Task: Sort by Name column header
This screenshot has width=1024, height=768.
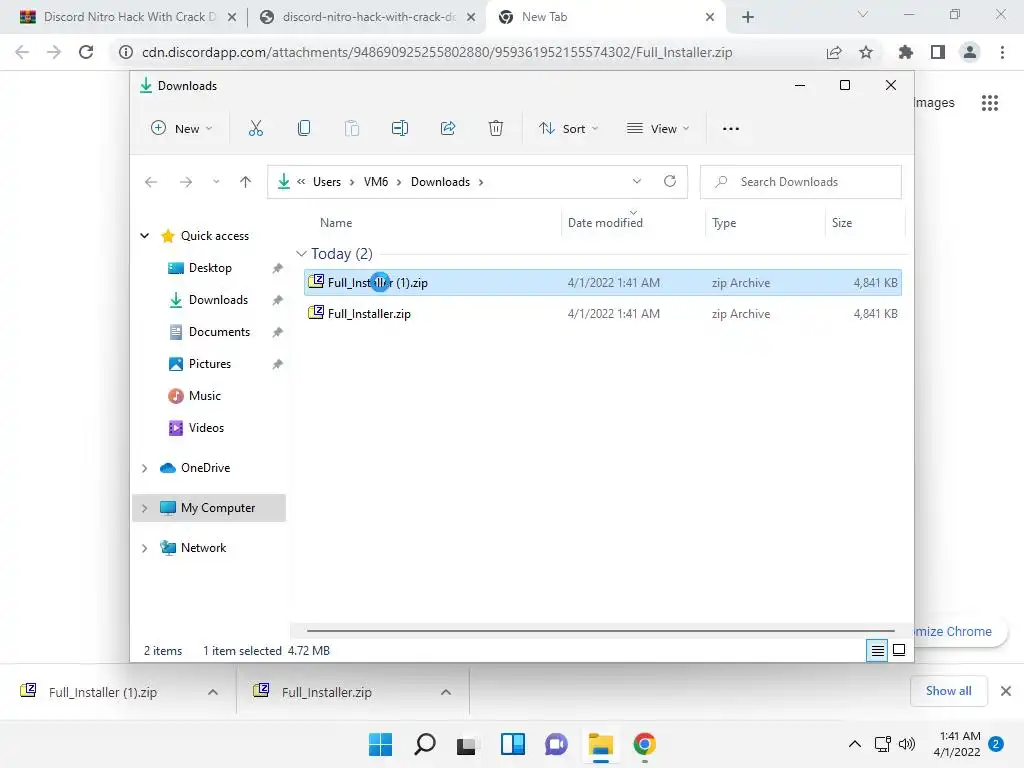Action: pos(336,223)
